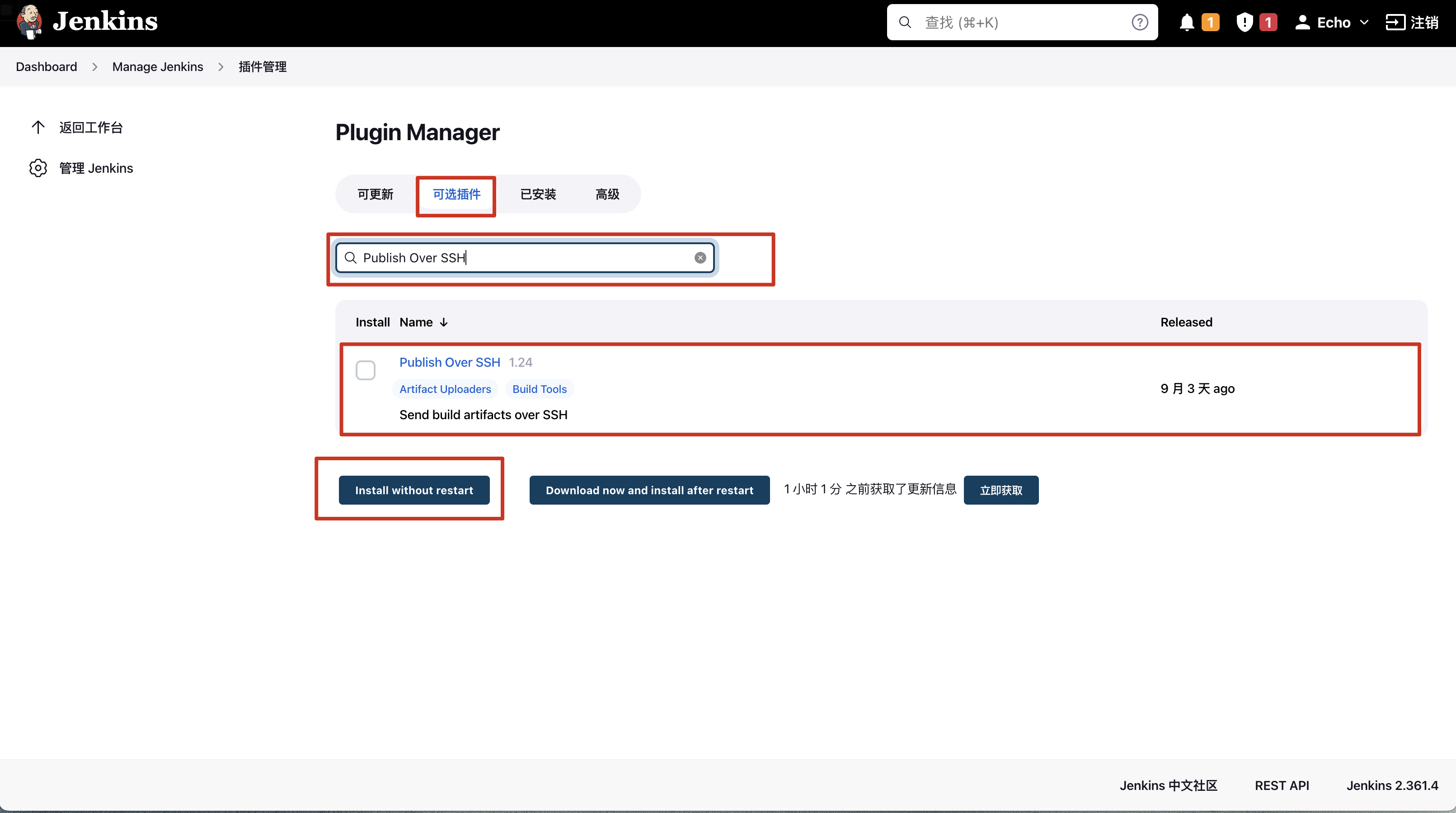Click Jenkins 2.361.4 version link

coord(1392,785)
